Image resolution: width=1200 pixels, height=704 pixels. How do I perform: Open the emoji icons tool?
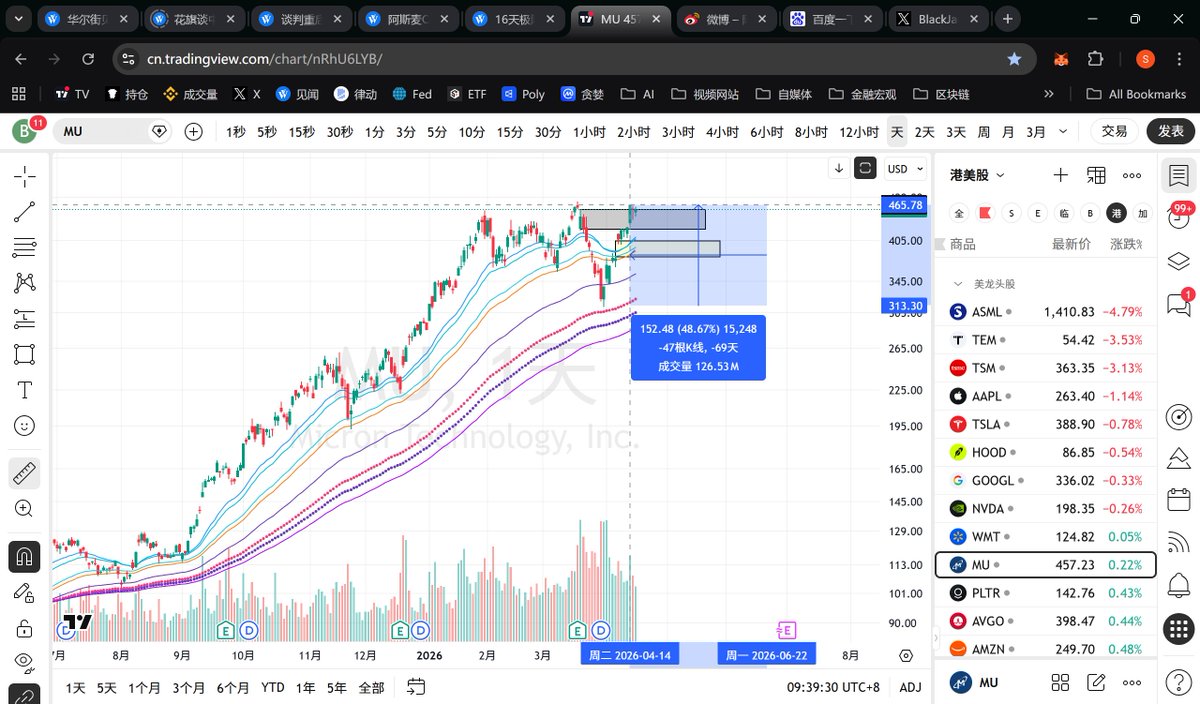pyautogui.click(x=25, y=426)
